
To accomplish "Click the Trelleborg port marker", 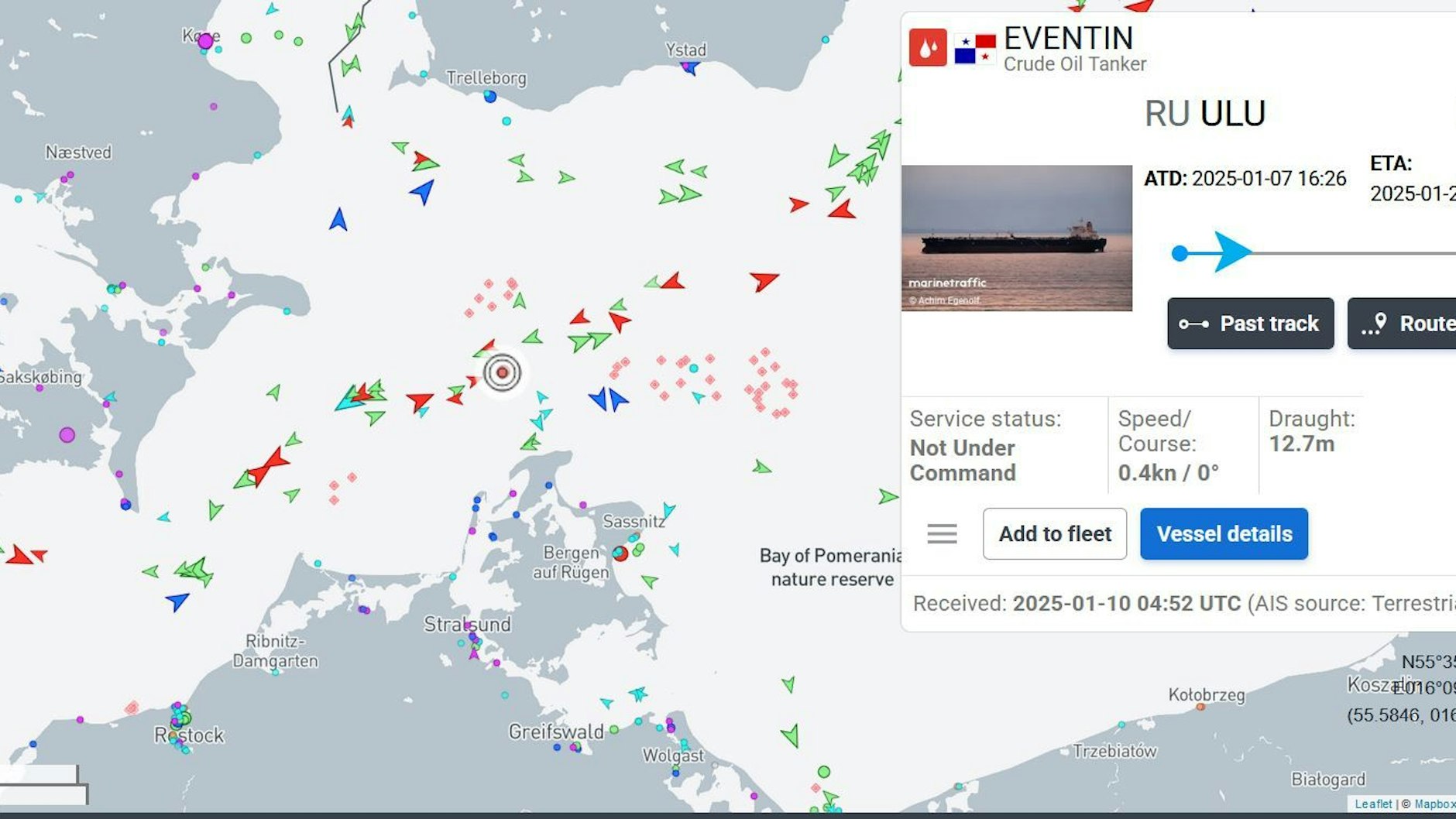I will click(x=489, y=96).
